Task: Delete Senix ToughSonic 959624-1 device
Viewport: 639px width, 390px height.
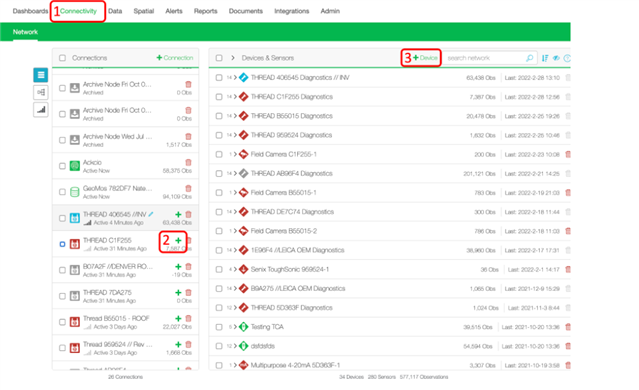Action: pos(568,269)
